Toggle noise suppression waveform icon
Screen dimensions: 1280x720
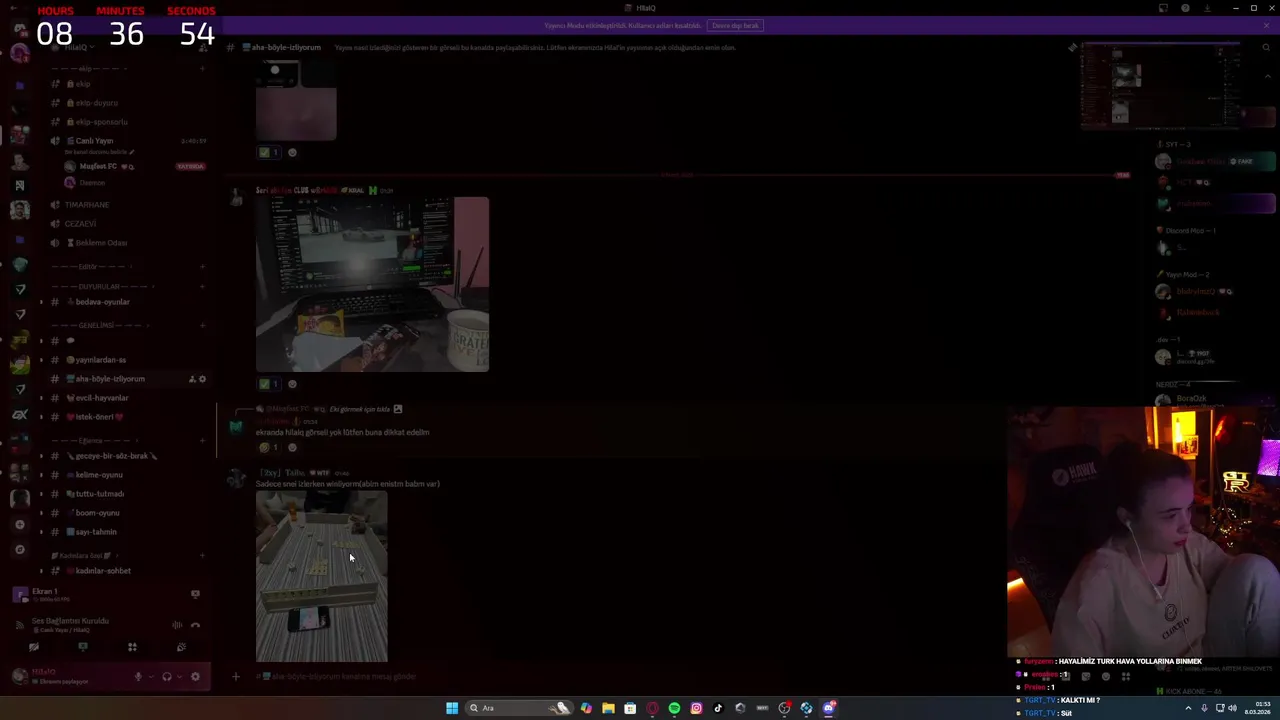click(x=177, y=625)
